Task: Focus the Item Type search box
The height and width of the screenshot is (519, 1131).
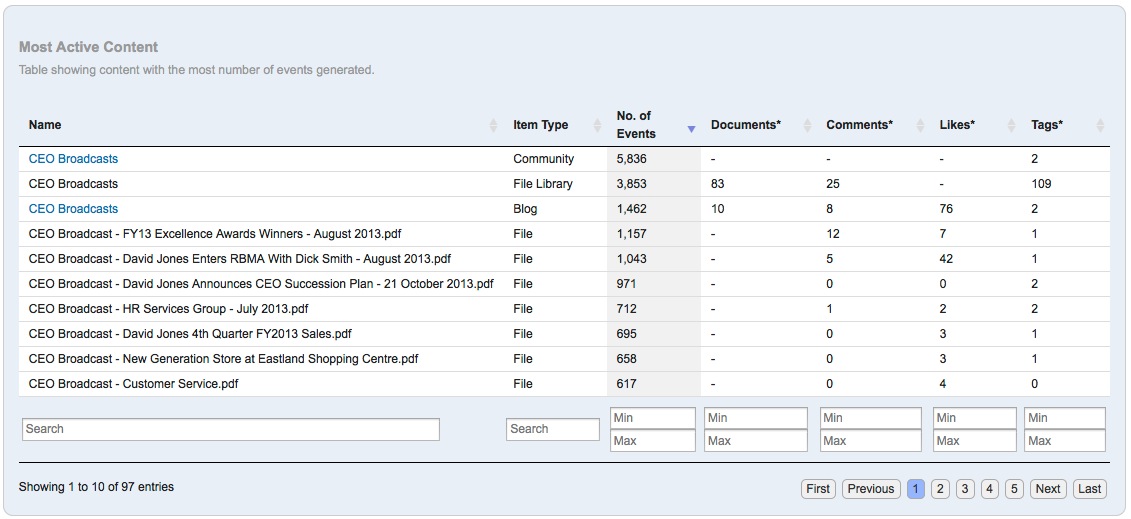Action: coord(552,429)
